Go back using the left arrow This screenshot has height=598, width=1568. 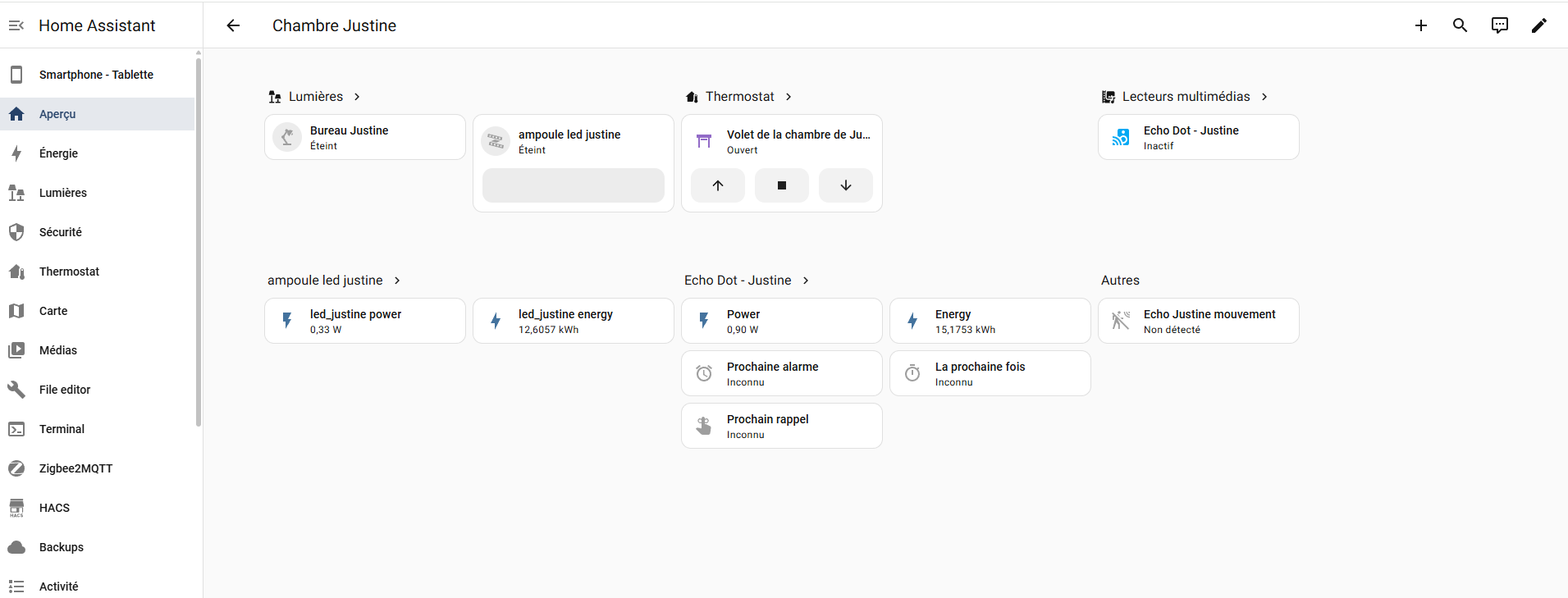[x=233, y=25]
